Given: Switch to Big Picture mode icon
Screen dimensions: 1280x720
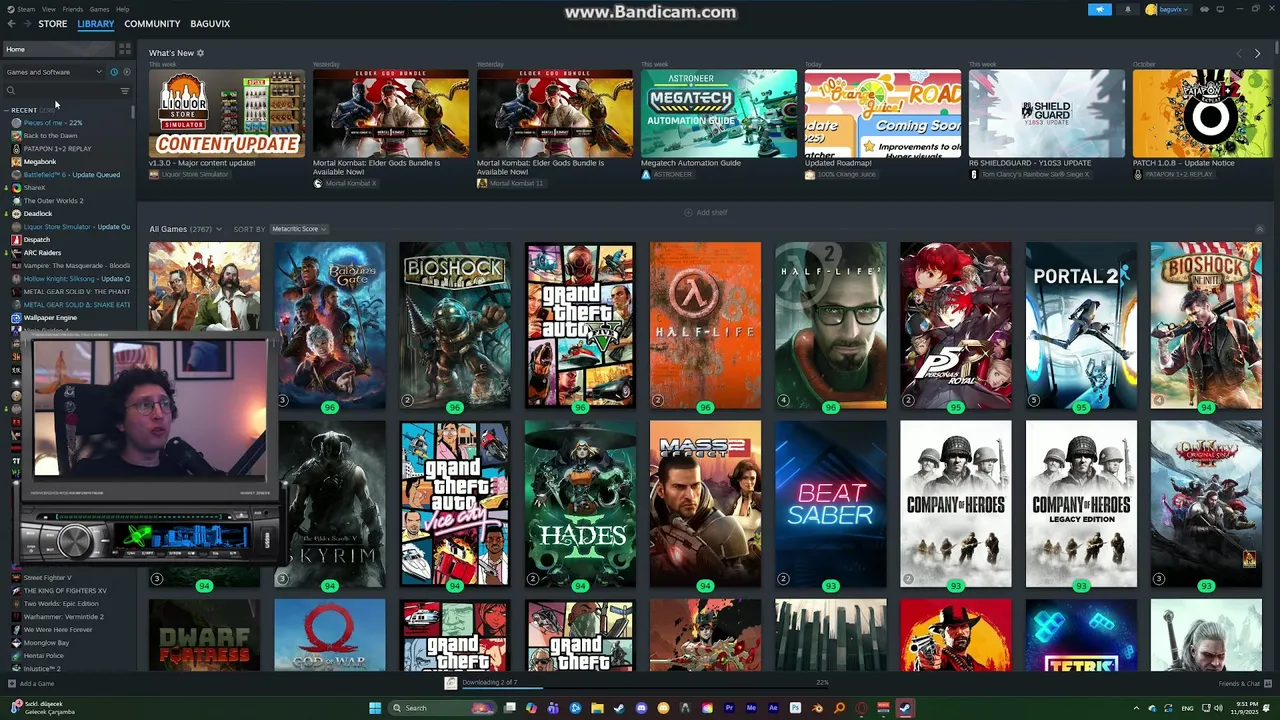Looking at the screenshot, I should (1220, 9).
